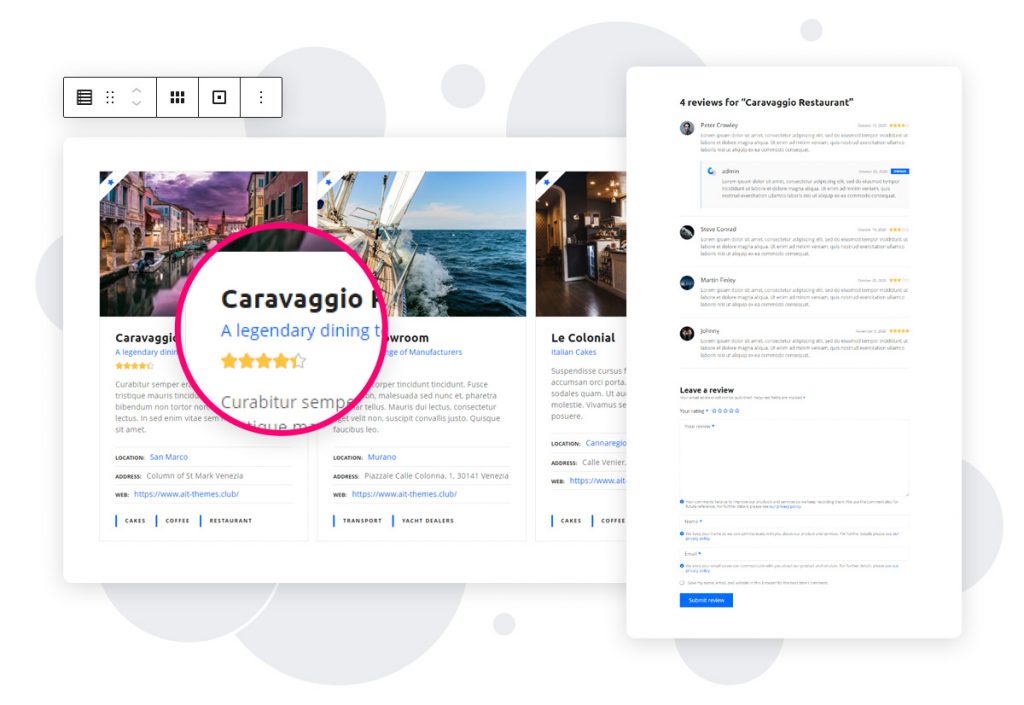Open privacy policy link below review box
Viewport: 1024px width, 705px height.
pyautogui.click(x=786, y=507)
